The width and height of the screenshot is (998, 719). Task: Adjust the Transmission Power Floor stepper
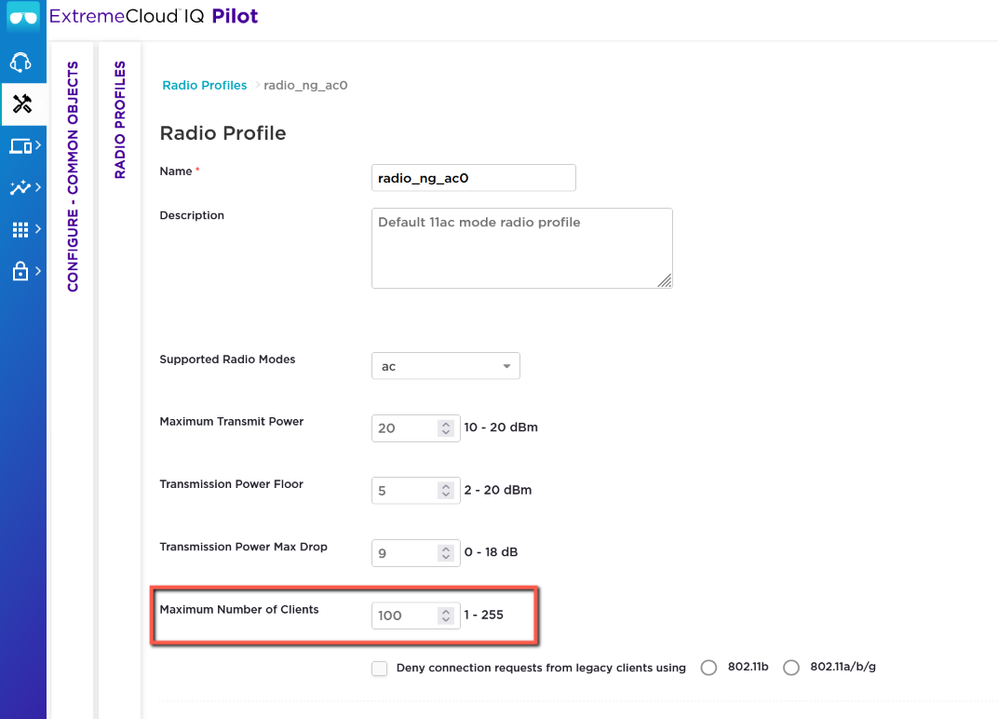coord(445,491)
